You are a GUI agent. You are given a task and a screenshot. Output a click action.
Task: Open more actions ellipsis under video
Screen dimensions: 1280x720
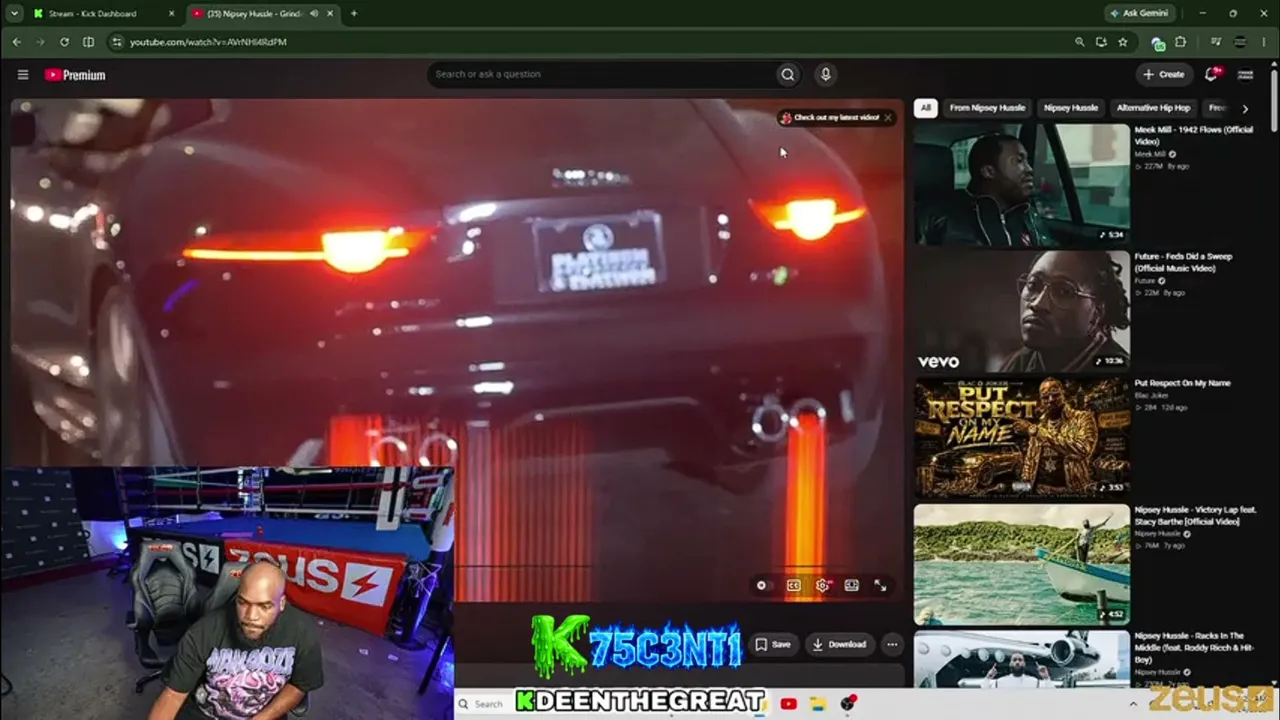point(892,645)
